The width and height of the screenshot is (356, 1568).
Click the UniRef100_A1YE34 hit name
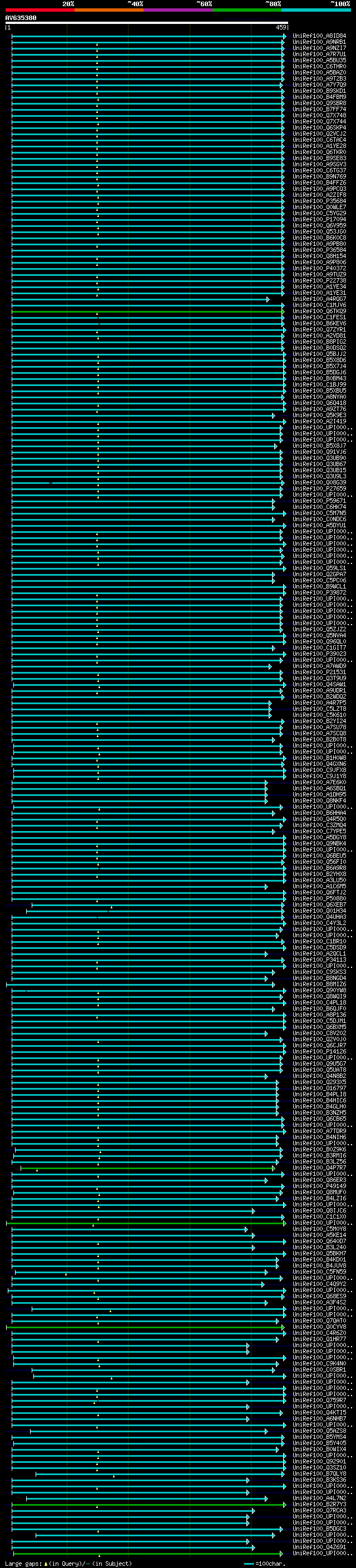319,286
